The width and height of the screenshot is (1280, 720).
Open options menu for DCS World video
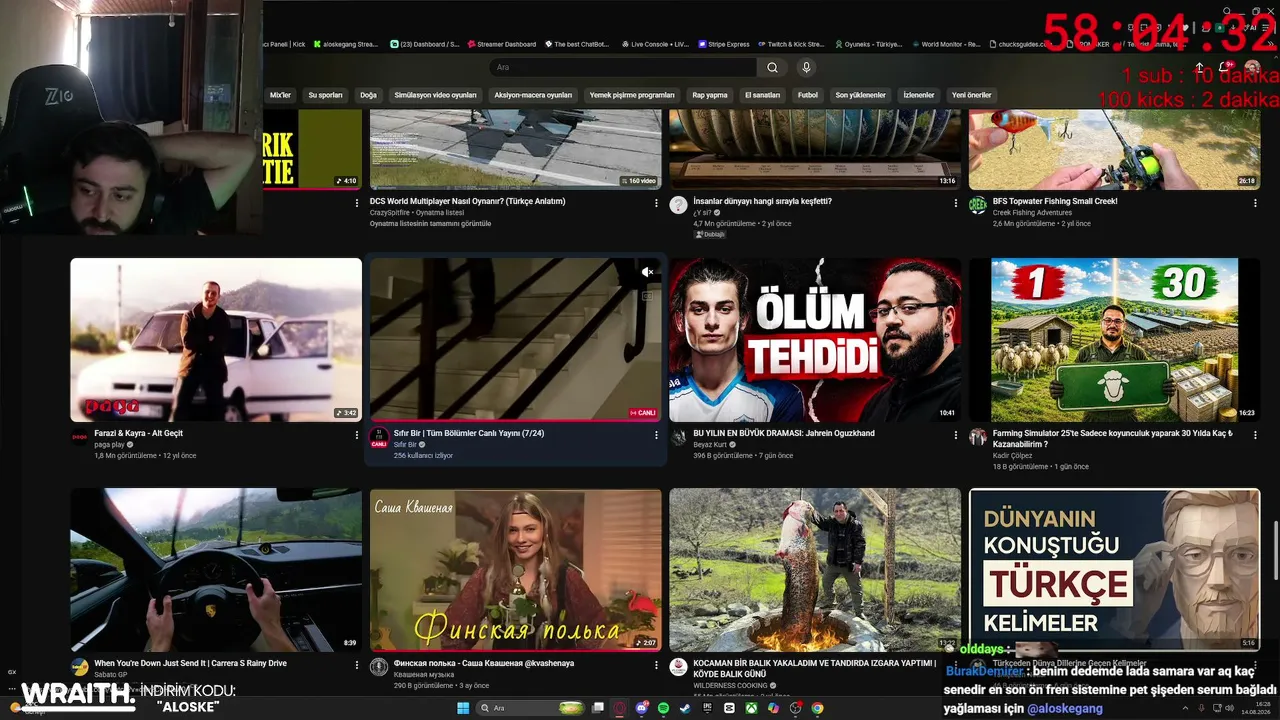point(656,203)
